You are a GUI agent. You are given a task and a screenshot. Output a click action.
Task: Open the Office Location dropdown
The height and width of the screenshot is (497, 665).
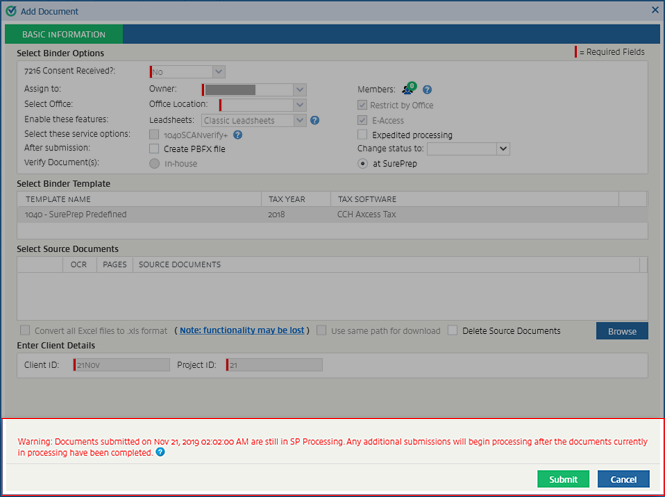click(x=299, y=105)
